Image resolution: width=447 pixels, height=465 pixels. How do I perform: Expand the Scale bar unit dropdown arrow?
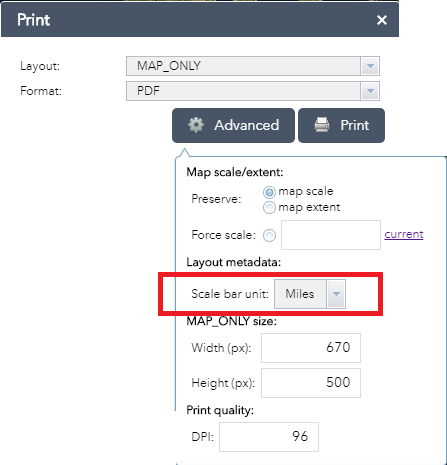click(336, 294)
